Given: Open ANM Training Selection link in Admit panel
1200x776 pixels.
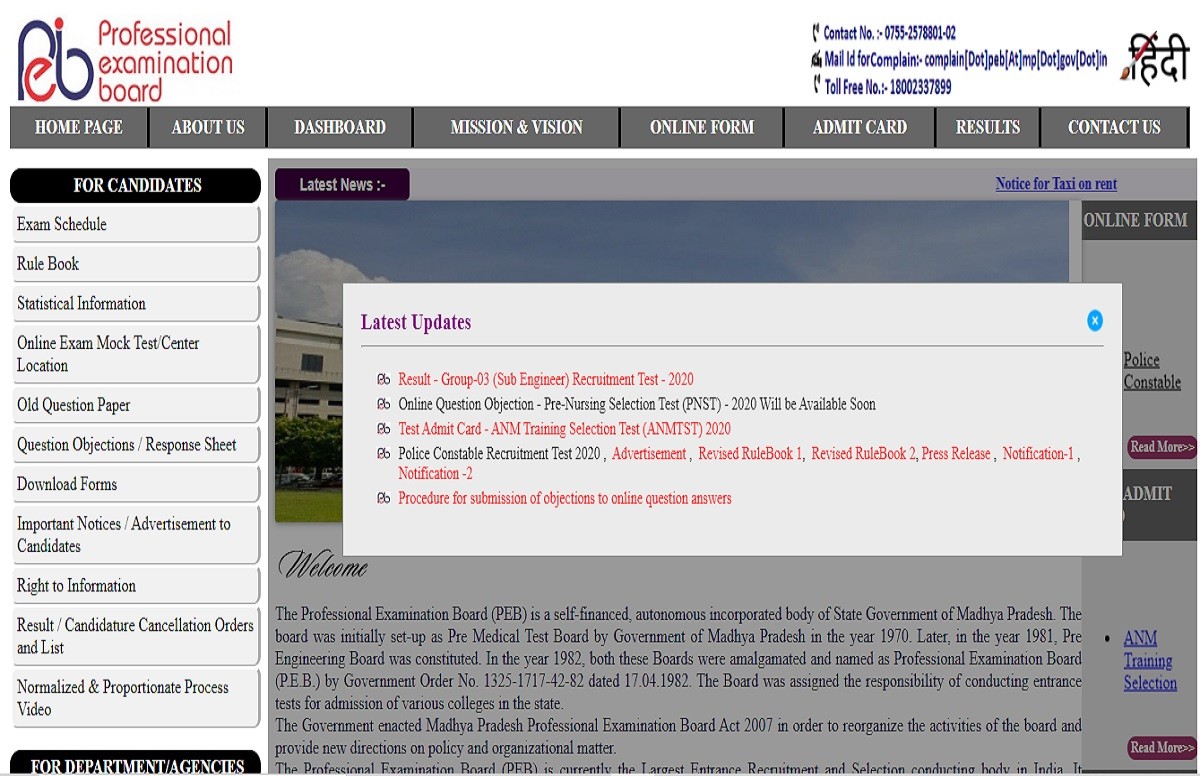Looking at the screenshot, I should (1149, 661).
